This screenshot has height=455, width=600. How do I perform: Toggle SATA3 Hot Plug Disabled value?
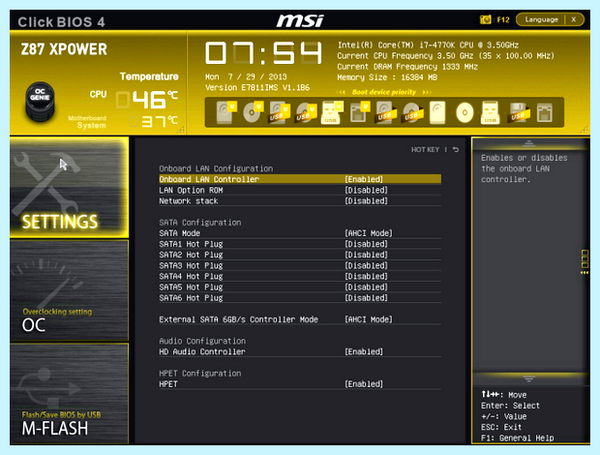click(x=366, y=266)
